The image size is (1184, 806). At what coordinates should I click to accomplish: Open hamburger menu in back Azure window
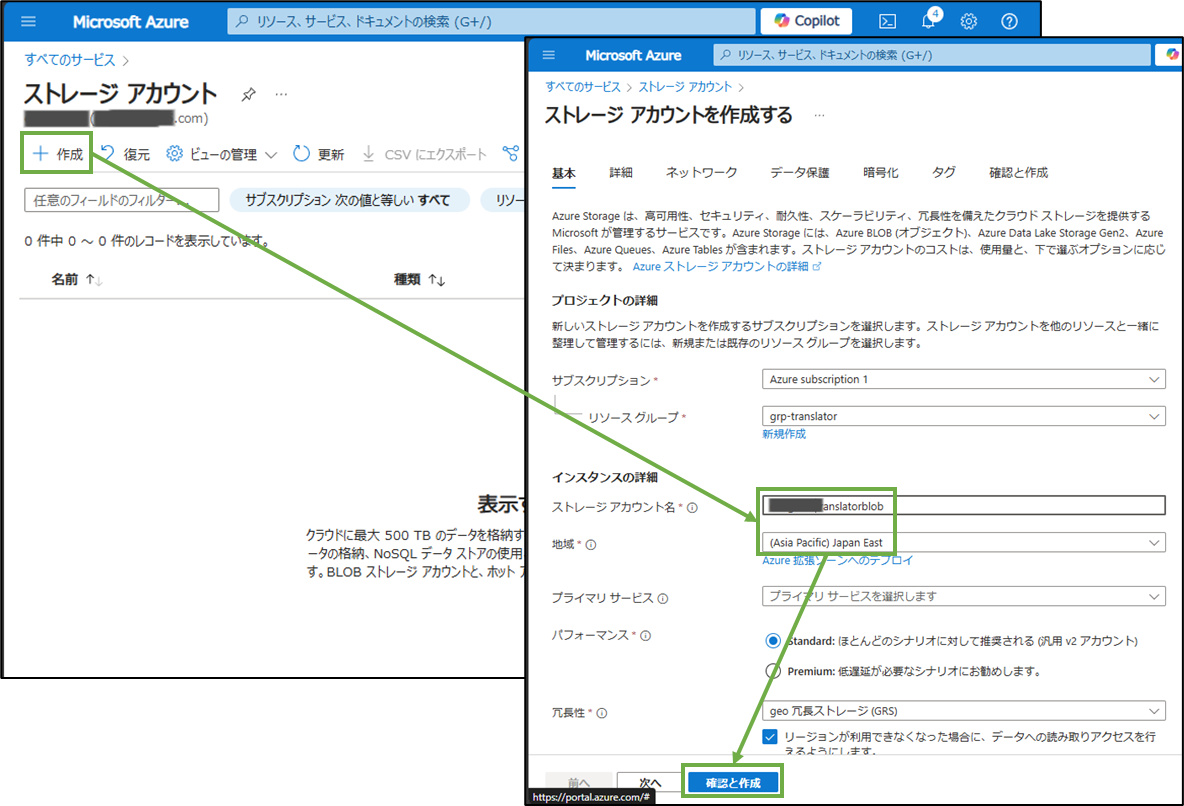[x=28, y=21]
